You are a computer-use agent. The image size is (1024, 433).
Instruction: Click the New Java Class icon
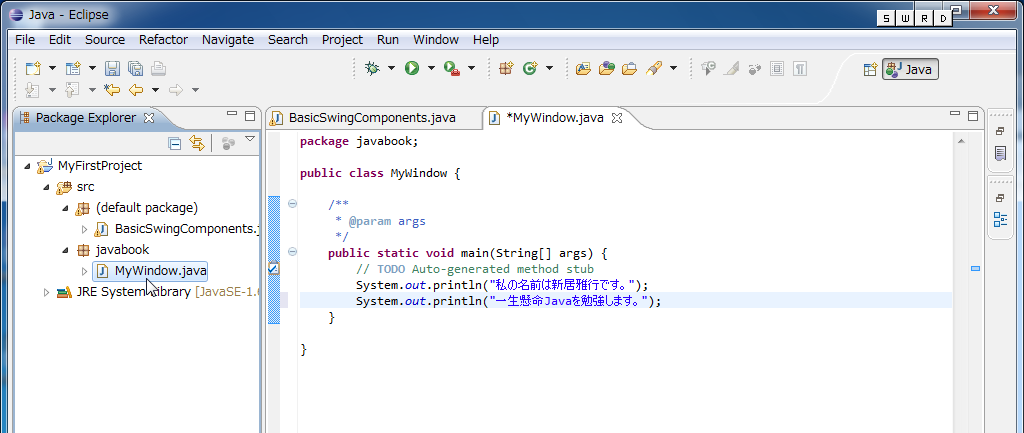(529, 69)
